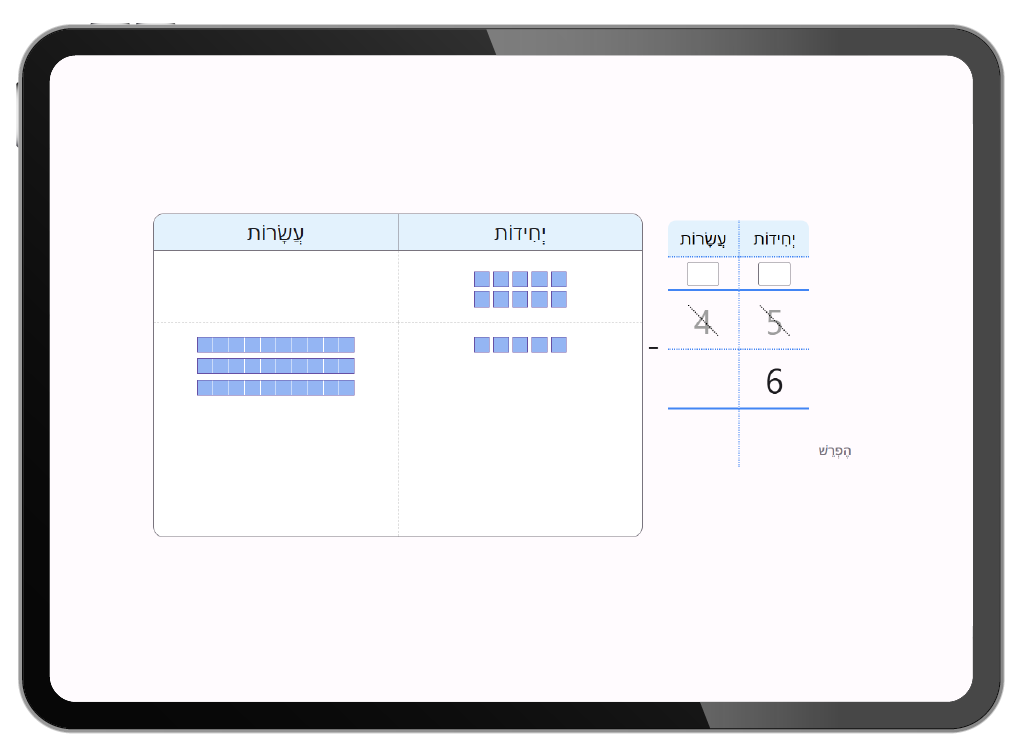Click the row of five unit cubes

tap(520, 345)
